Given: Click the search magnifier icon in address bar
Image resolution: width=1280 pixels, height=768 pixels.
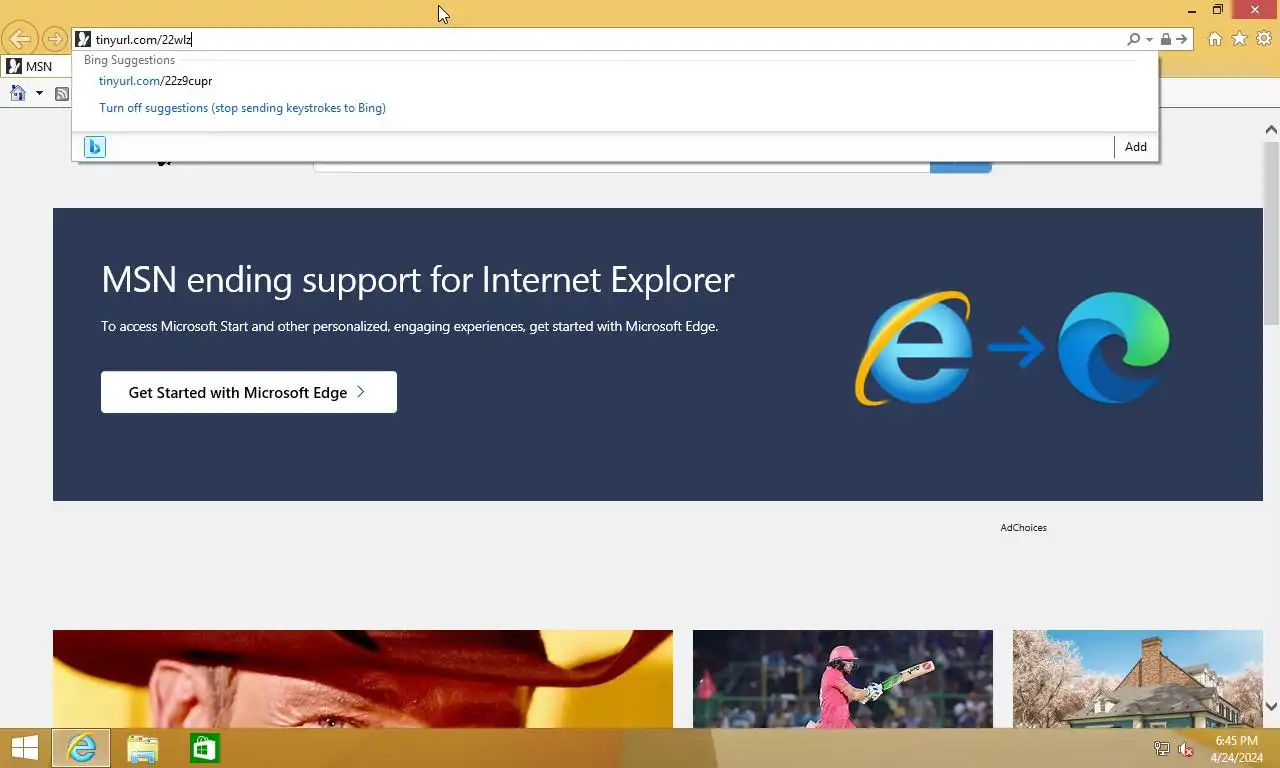Looking at the screenshot, I should point(1133,39).
